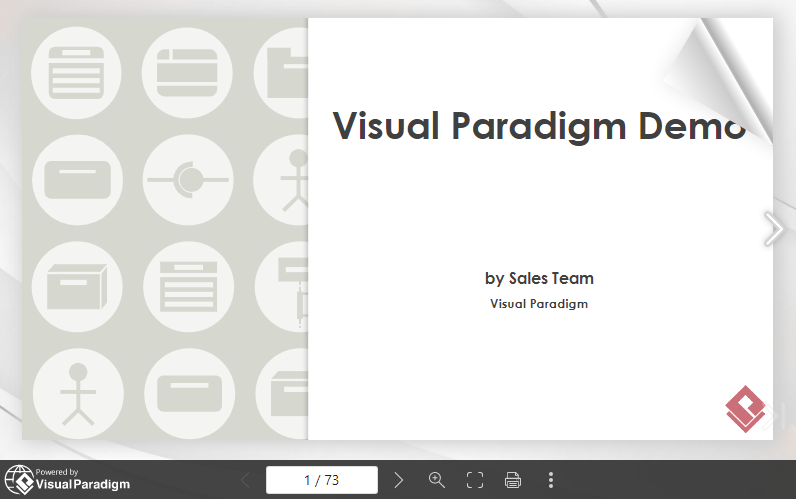Open the Powered by Visual Paradigm link
The width and height of the screenshot is (796, 499).
68,480
